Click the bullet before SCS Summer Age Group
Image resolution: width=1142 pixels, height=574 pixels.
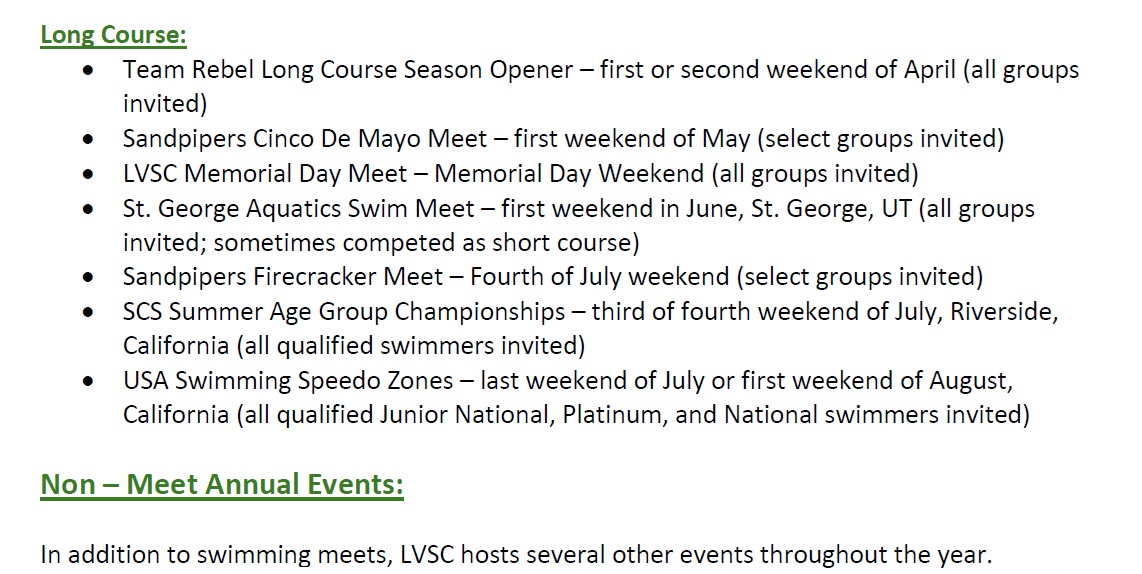coord(91,313)
